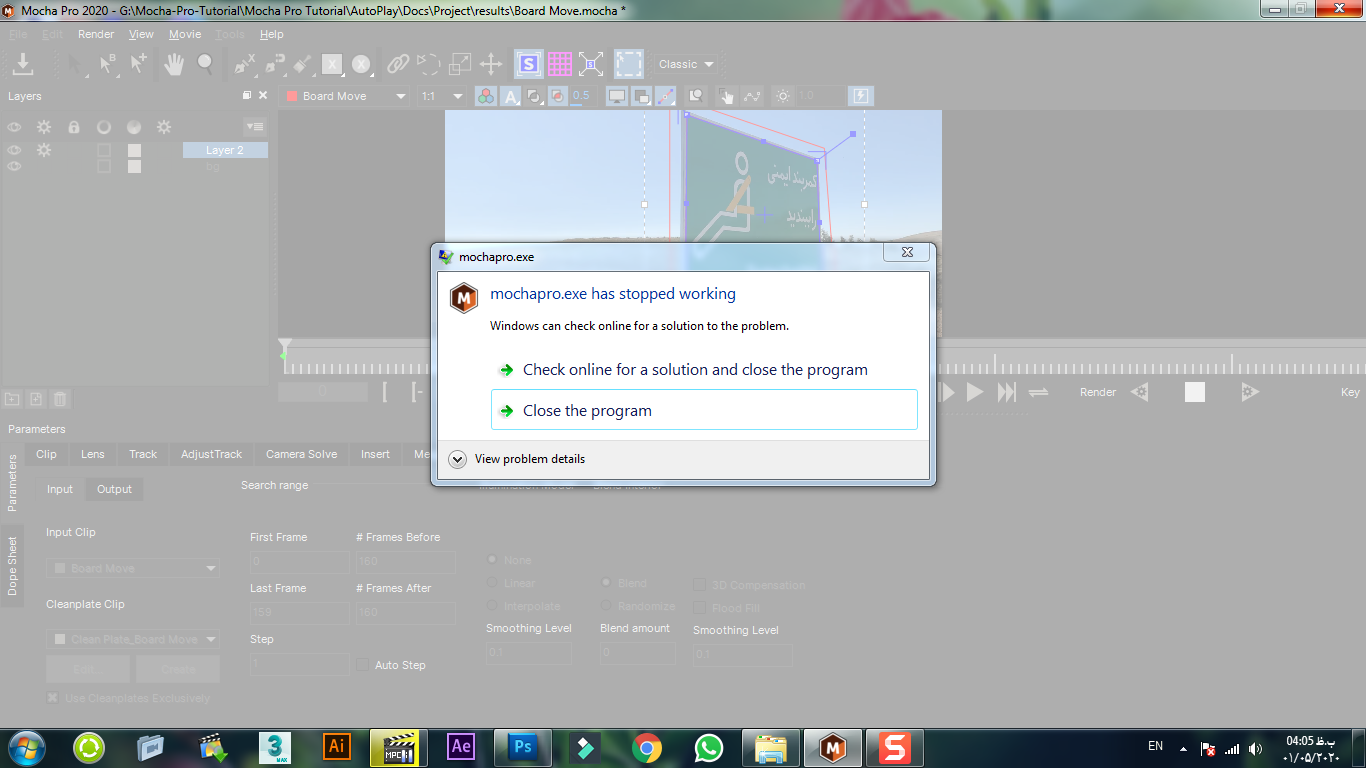
Task: Select the square X rectangle-spline tool
Action: 331,64
